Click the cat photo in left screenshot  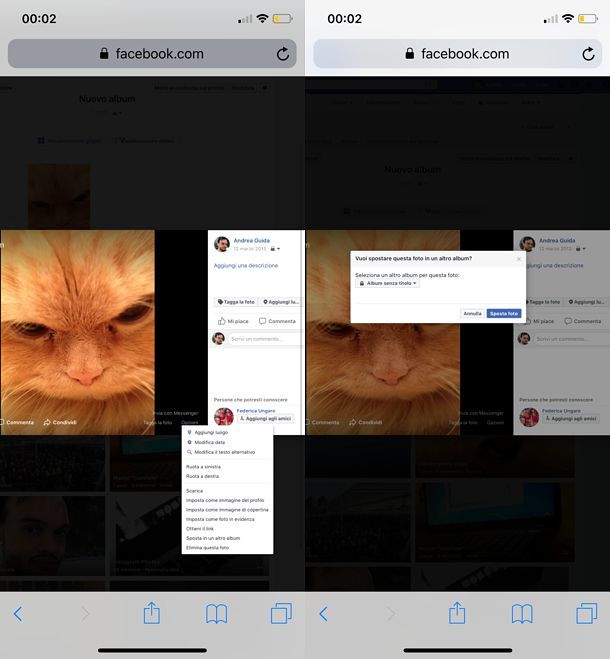coord(77,332)
